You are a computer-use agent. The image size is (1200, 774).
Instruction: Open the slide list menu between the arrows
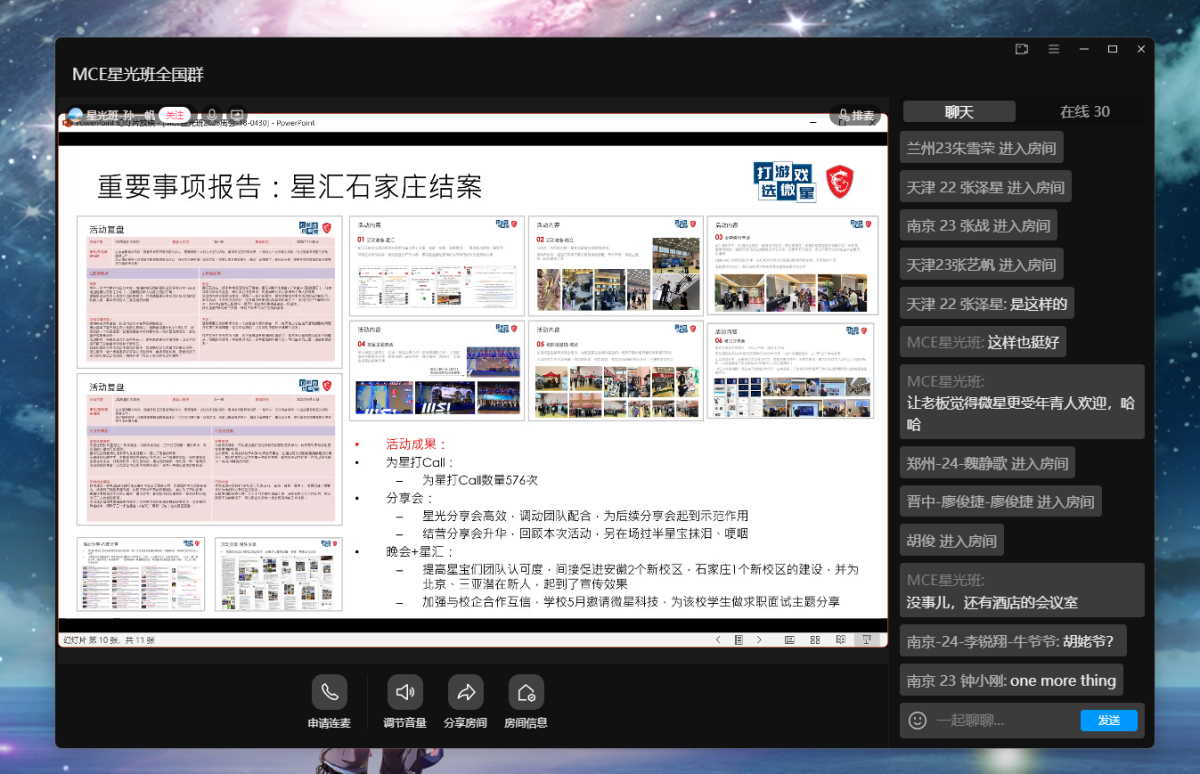pyautogui.click(x=738, y=639)
